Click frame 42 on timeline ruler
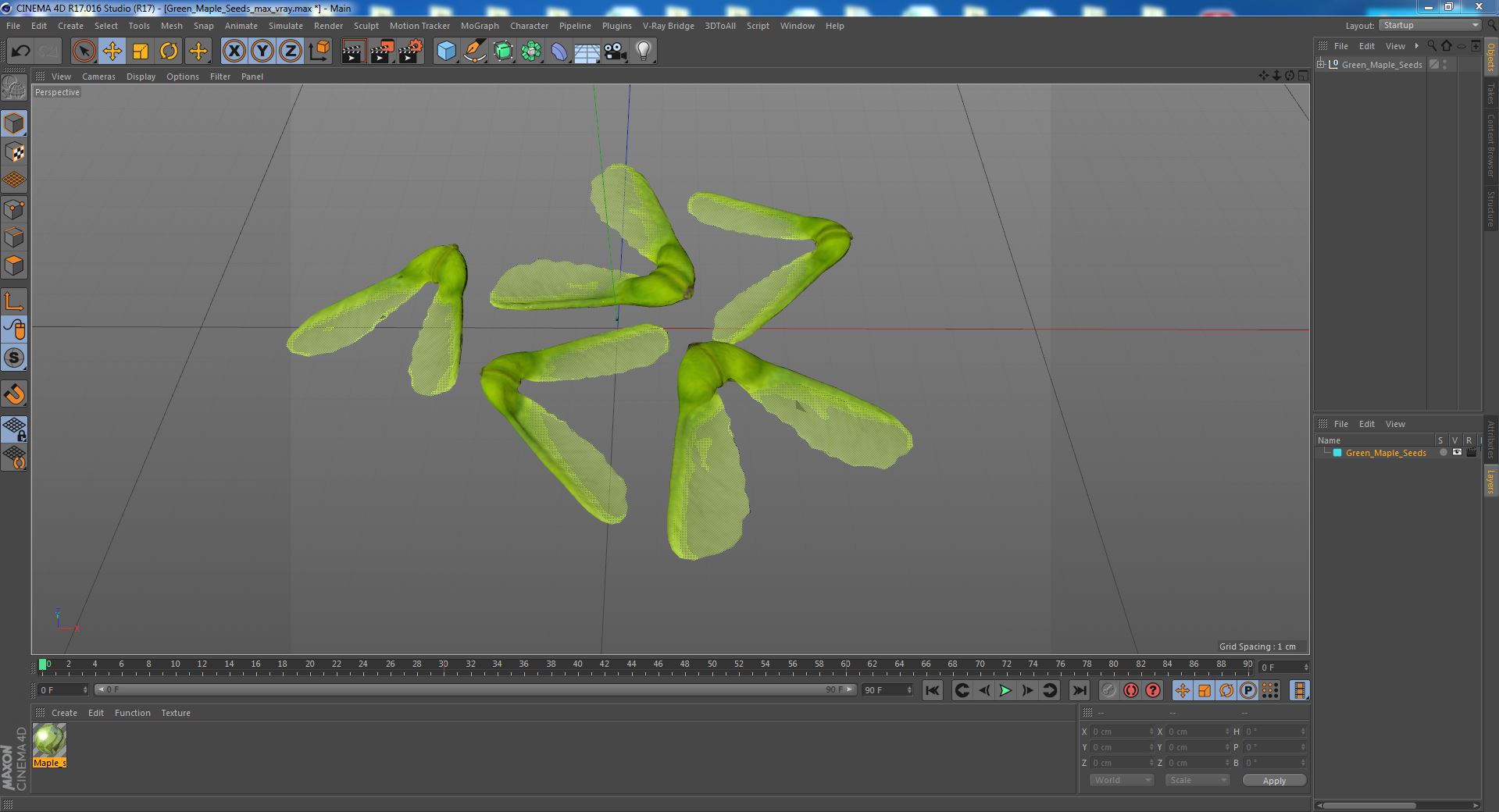The width and height of the screenshot is (1499, 812). 604,664
